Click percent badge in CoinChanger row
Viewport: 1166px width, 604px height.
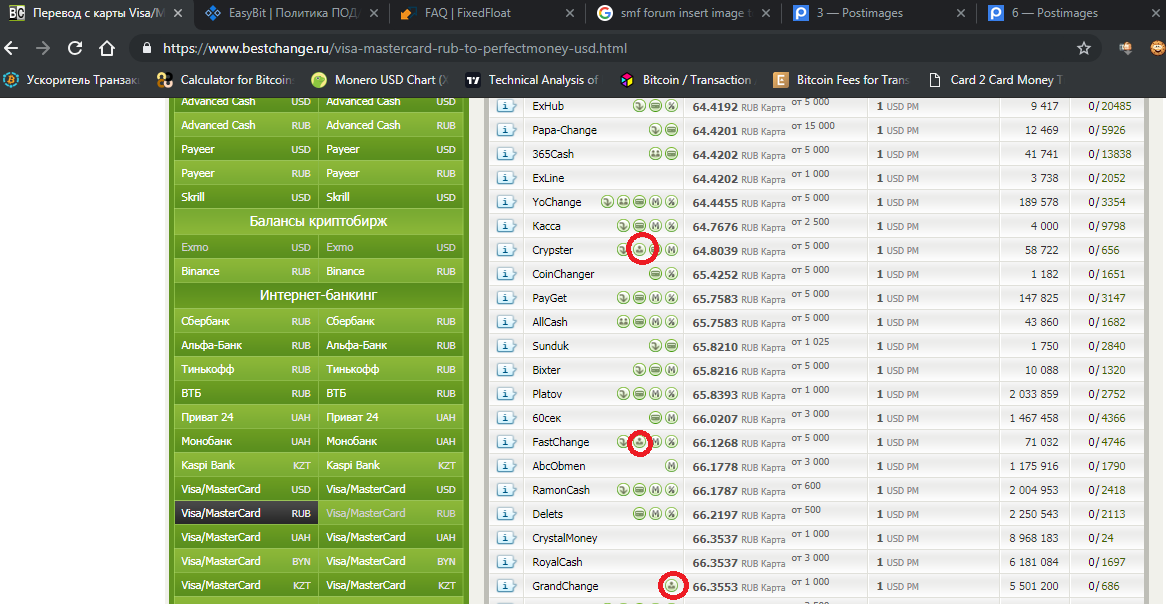coord(671,274)
